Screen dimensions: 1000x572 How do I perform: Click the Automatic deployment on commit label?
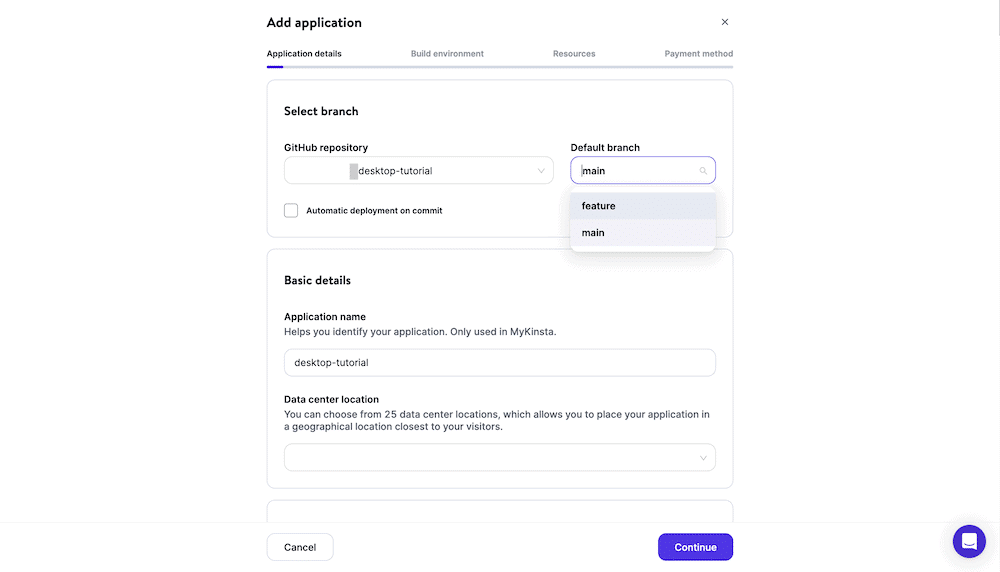374,211
